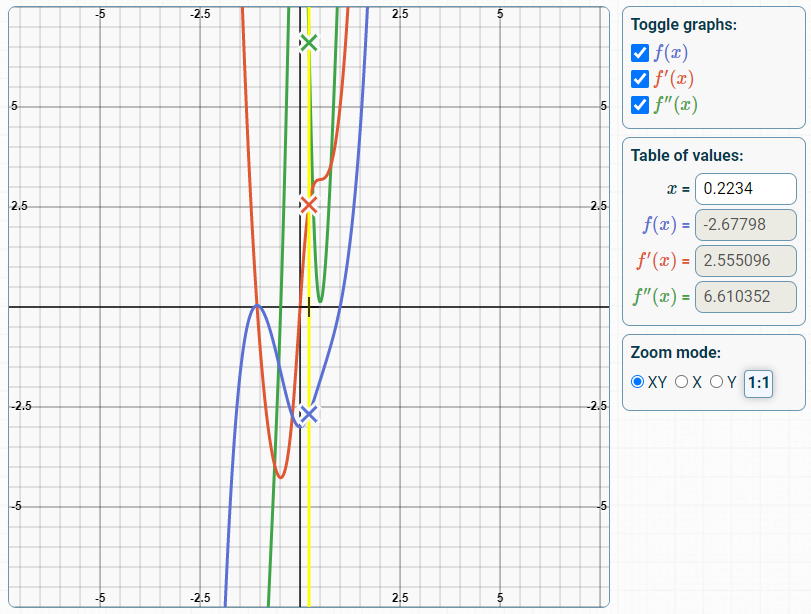Click the red cross marker on f'(x)
Image resolution: width=811 pixels, height=614 pixels.
click(x=309, y=205)
